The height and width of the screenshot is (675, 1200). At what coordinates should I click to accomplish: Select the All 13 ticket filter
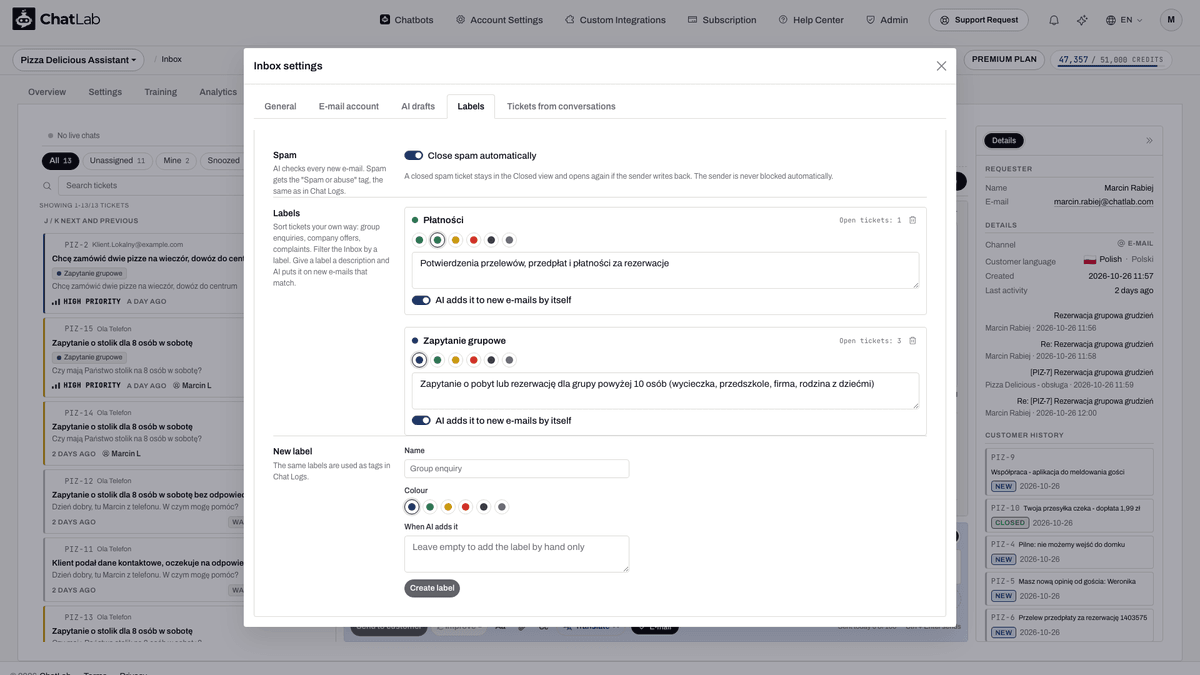click(x=61, y=160)
